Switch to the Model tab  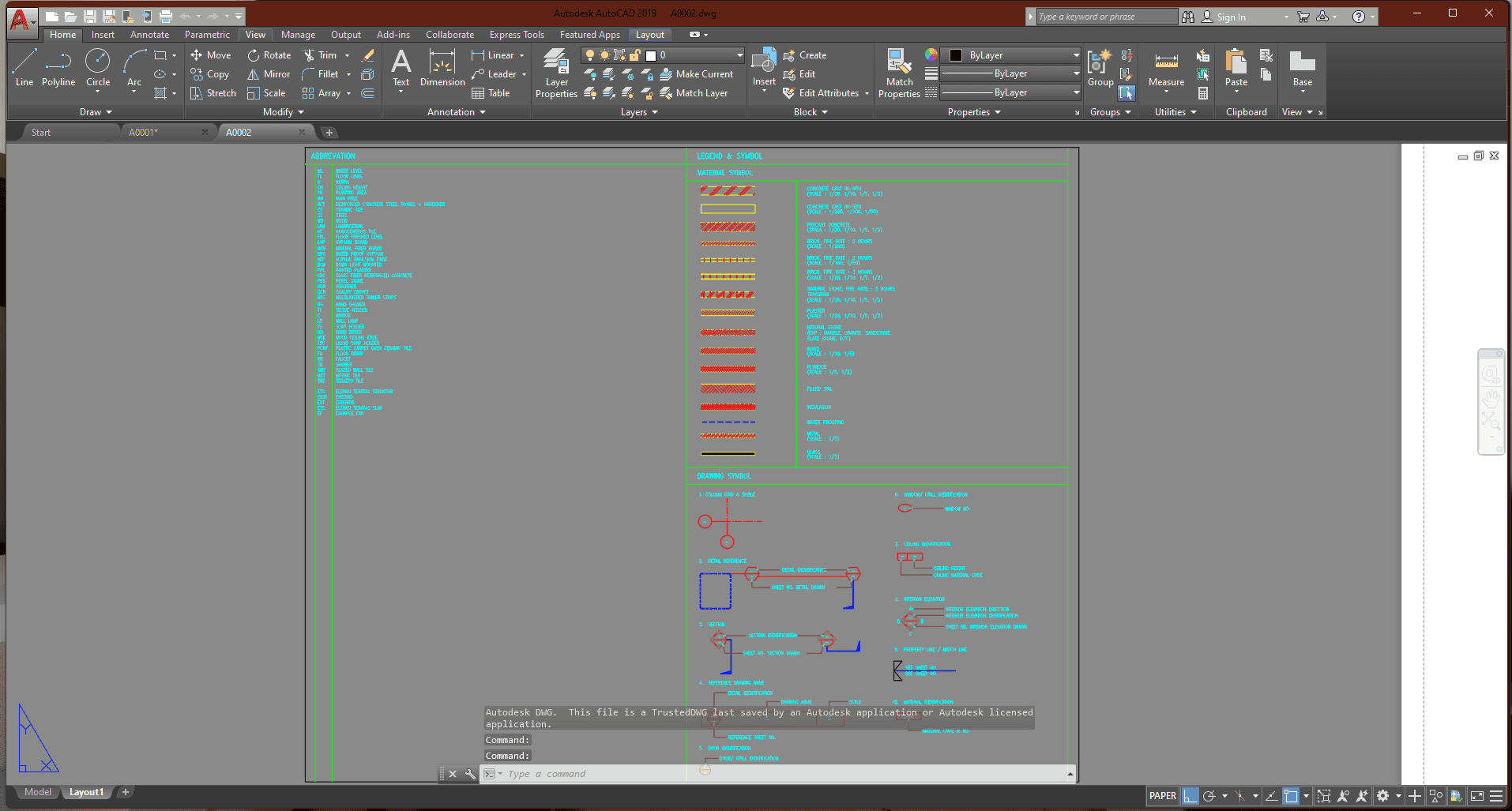point(37,792)
